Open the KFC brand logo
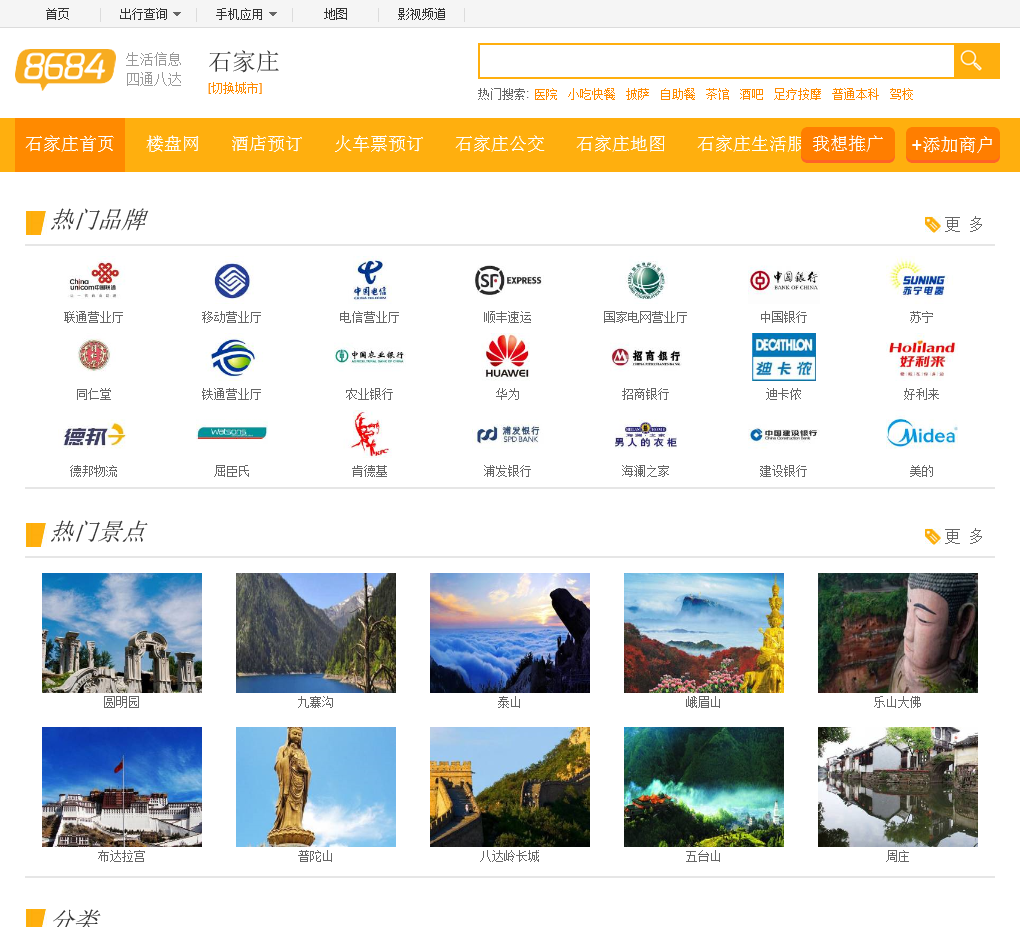Viewport: 1020px width, 927px height. point(369,435)
